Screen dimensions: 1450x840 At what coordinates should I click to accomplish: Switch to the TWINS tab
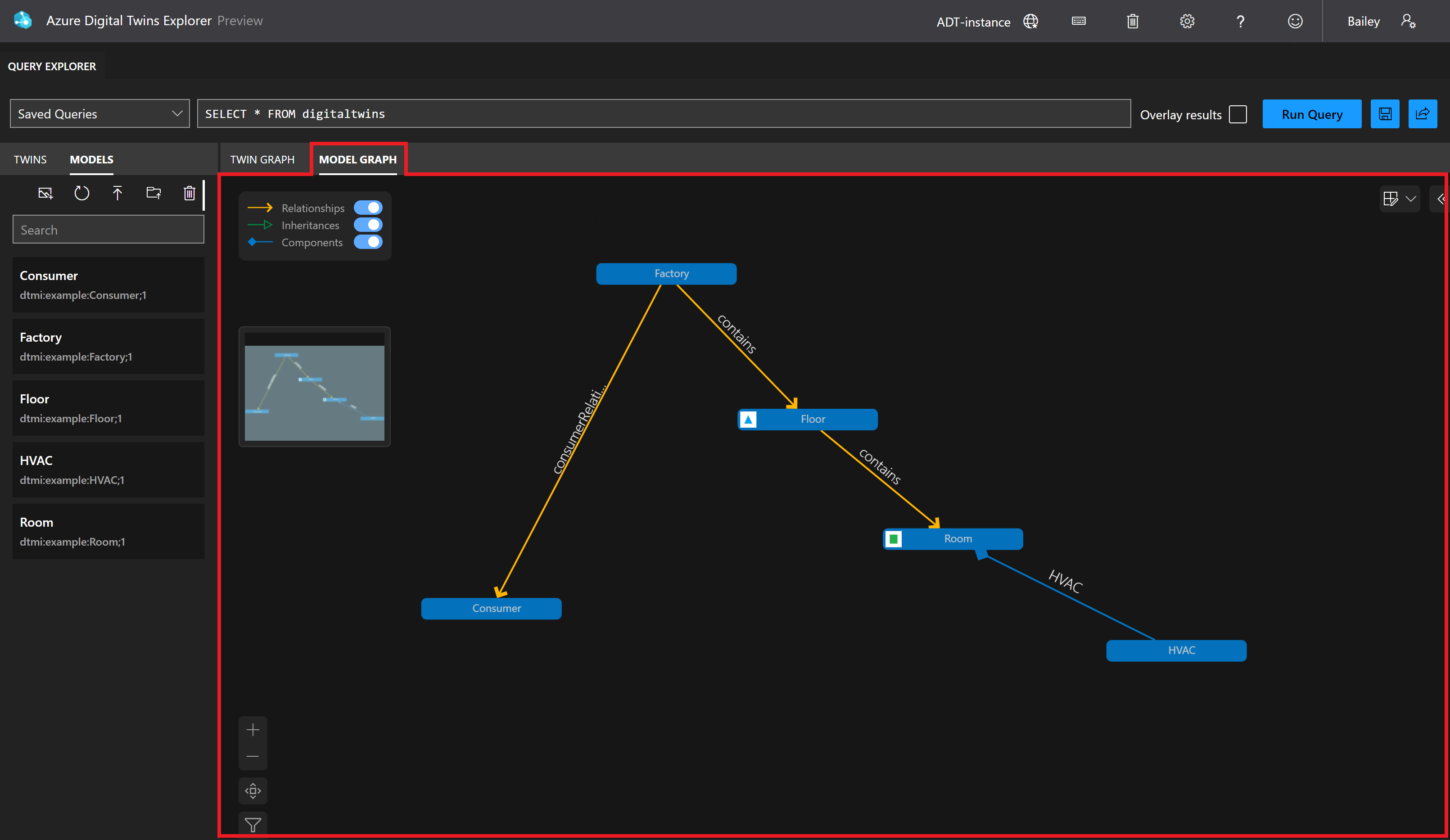[30, 159]
